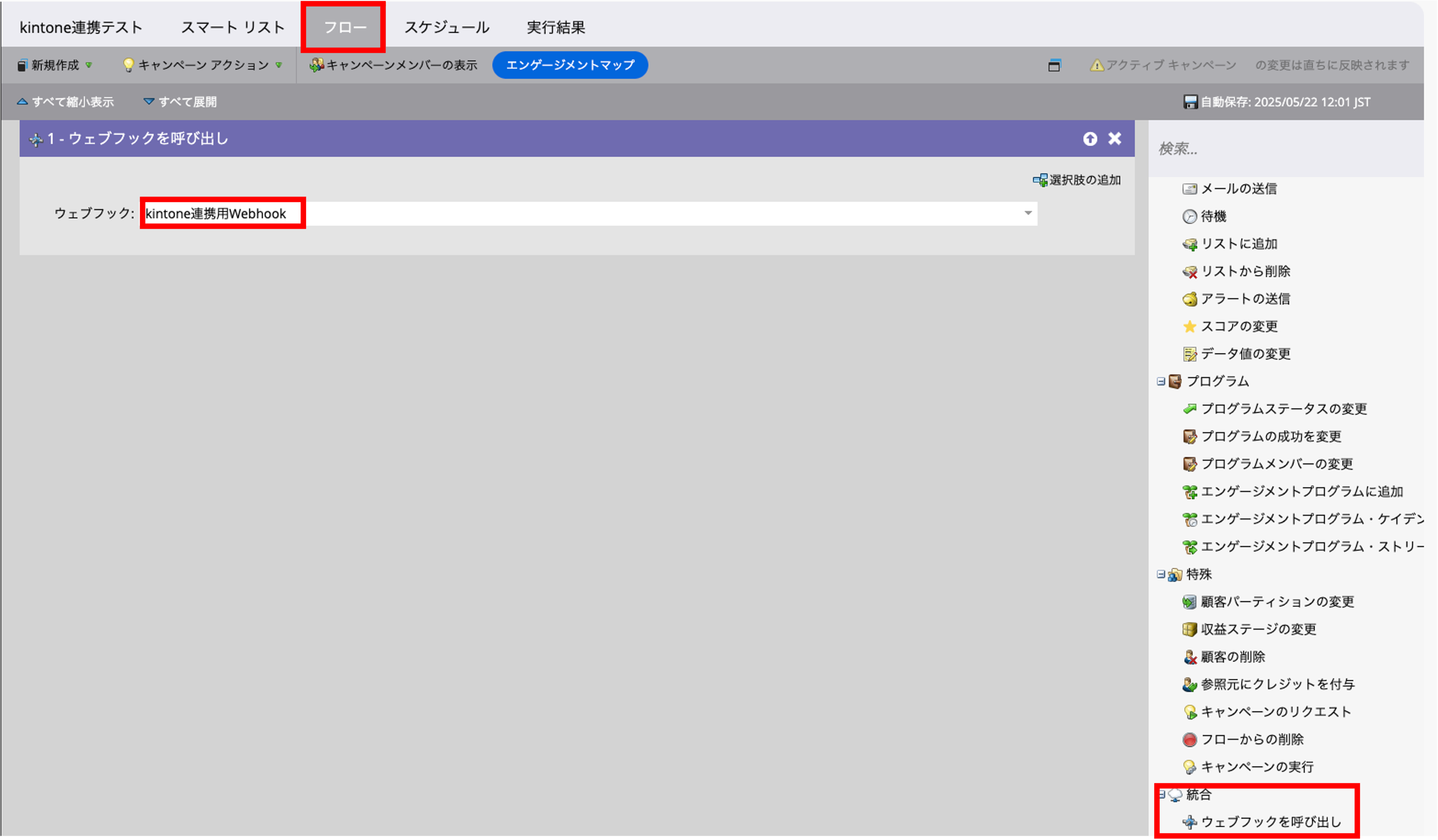Collapse all steps with すべて縮小表示
This screenshot has width=1438, height=840.
click(x=66, y=102)
